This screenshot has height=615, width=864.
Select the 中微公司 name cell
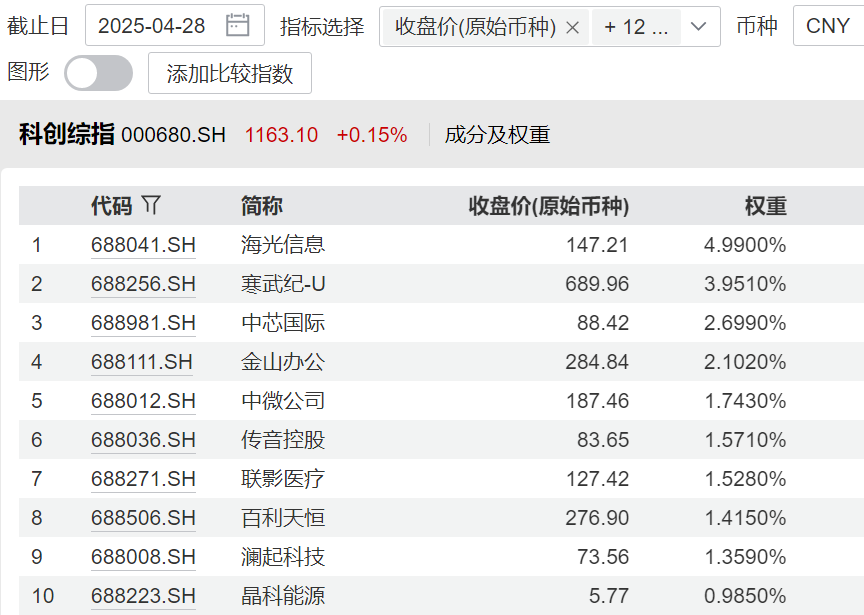283,401
